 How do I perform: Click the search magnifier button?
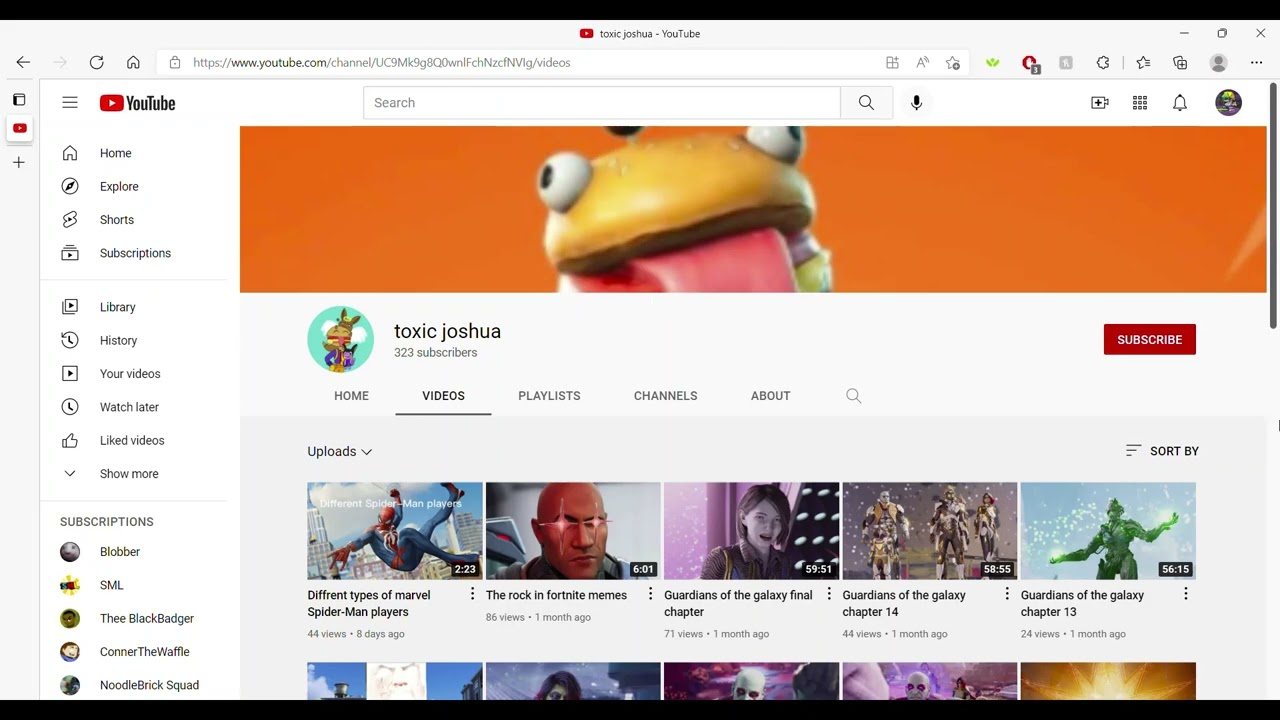tap(866, 103)
